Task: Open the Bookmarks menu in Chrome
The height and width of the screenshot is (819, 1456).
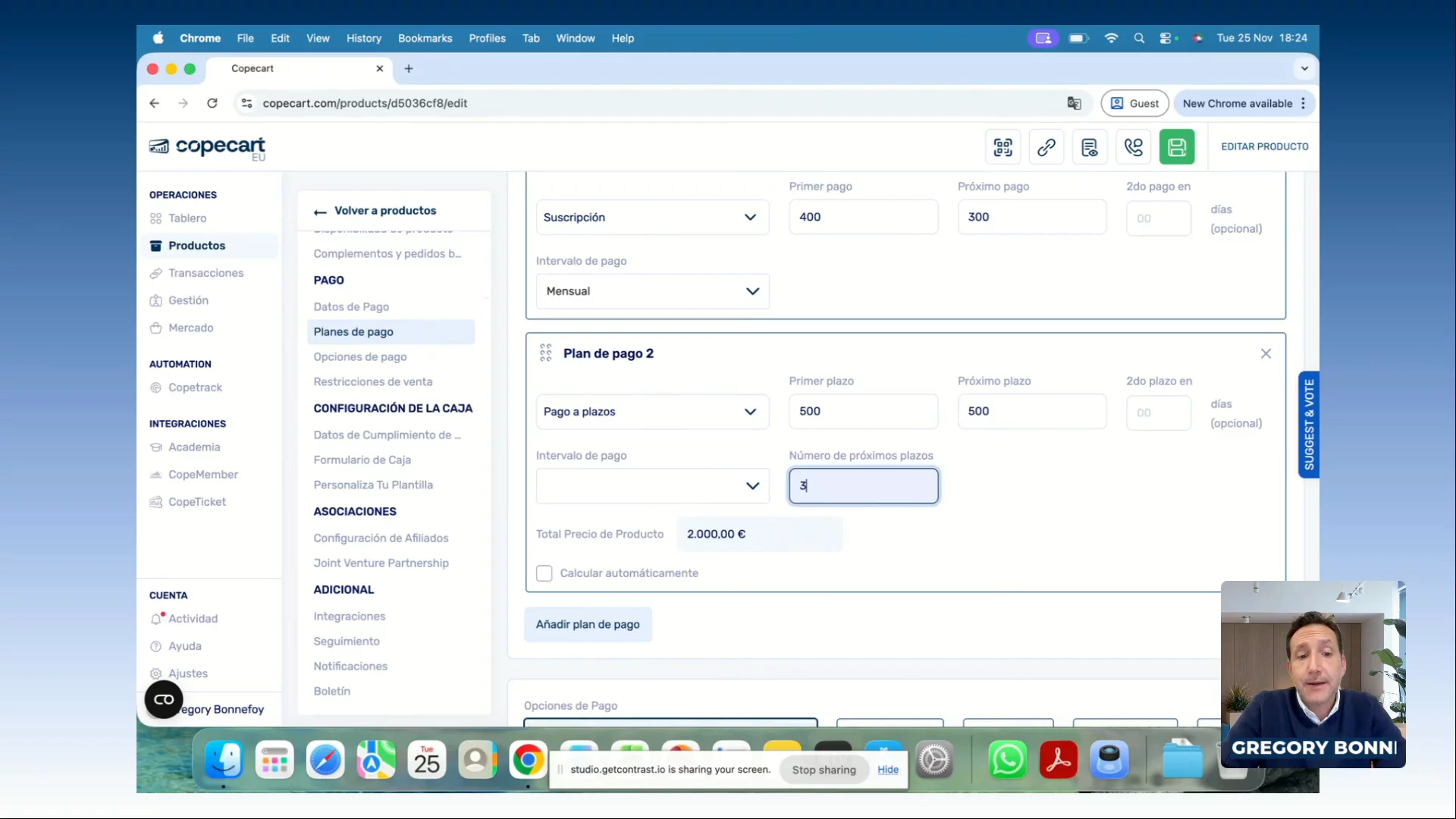Action: coord(425,38)
